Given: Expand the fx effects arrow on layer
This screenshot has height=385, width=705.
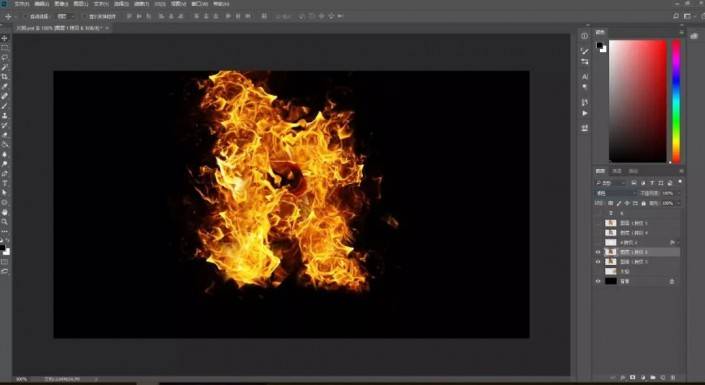Looking at the screenshot, I should click(x=678, y=242).
